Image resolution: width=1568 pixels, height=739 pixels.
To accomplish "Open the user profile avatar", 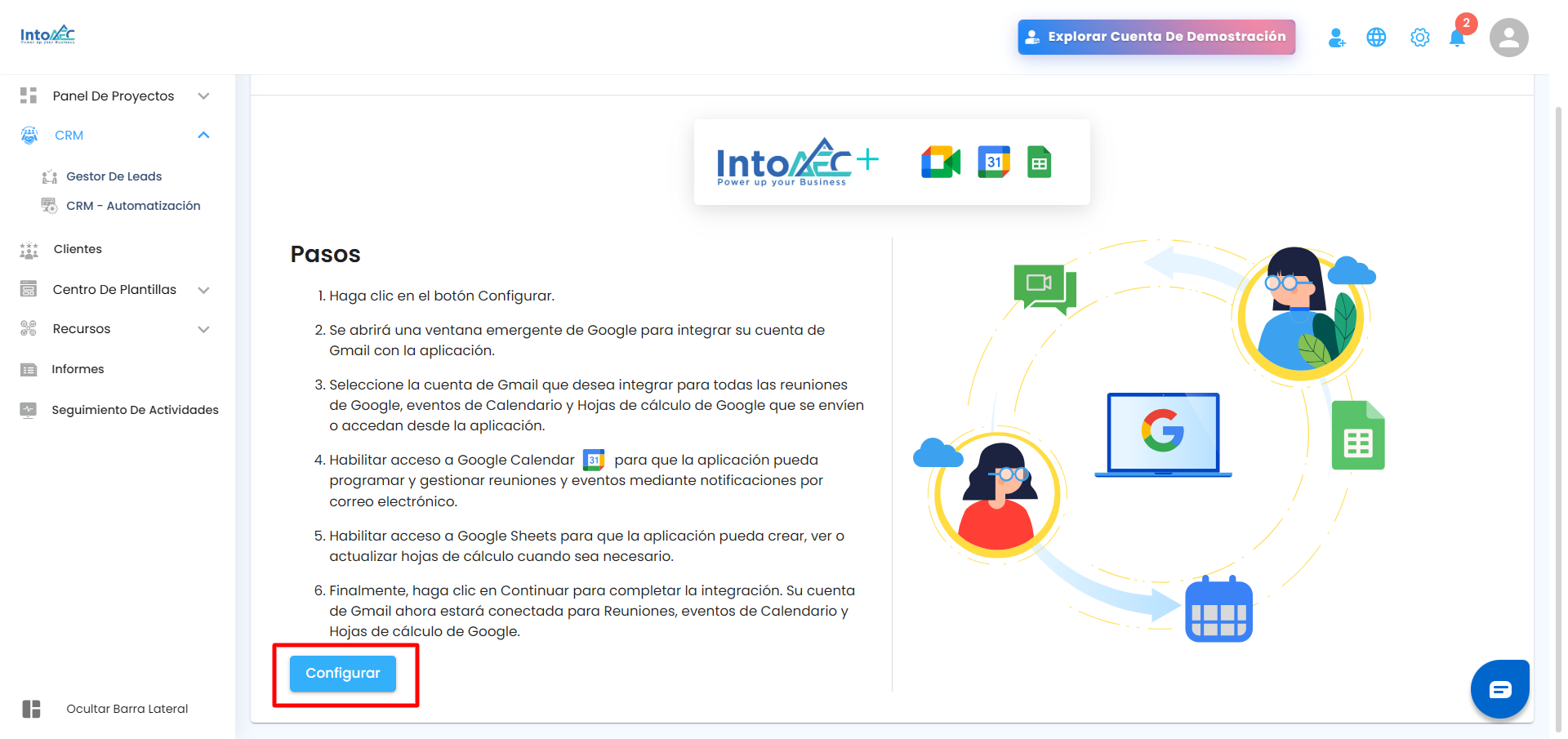I will pyautogui.click(x=1509, y=38).
